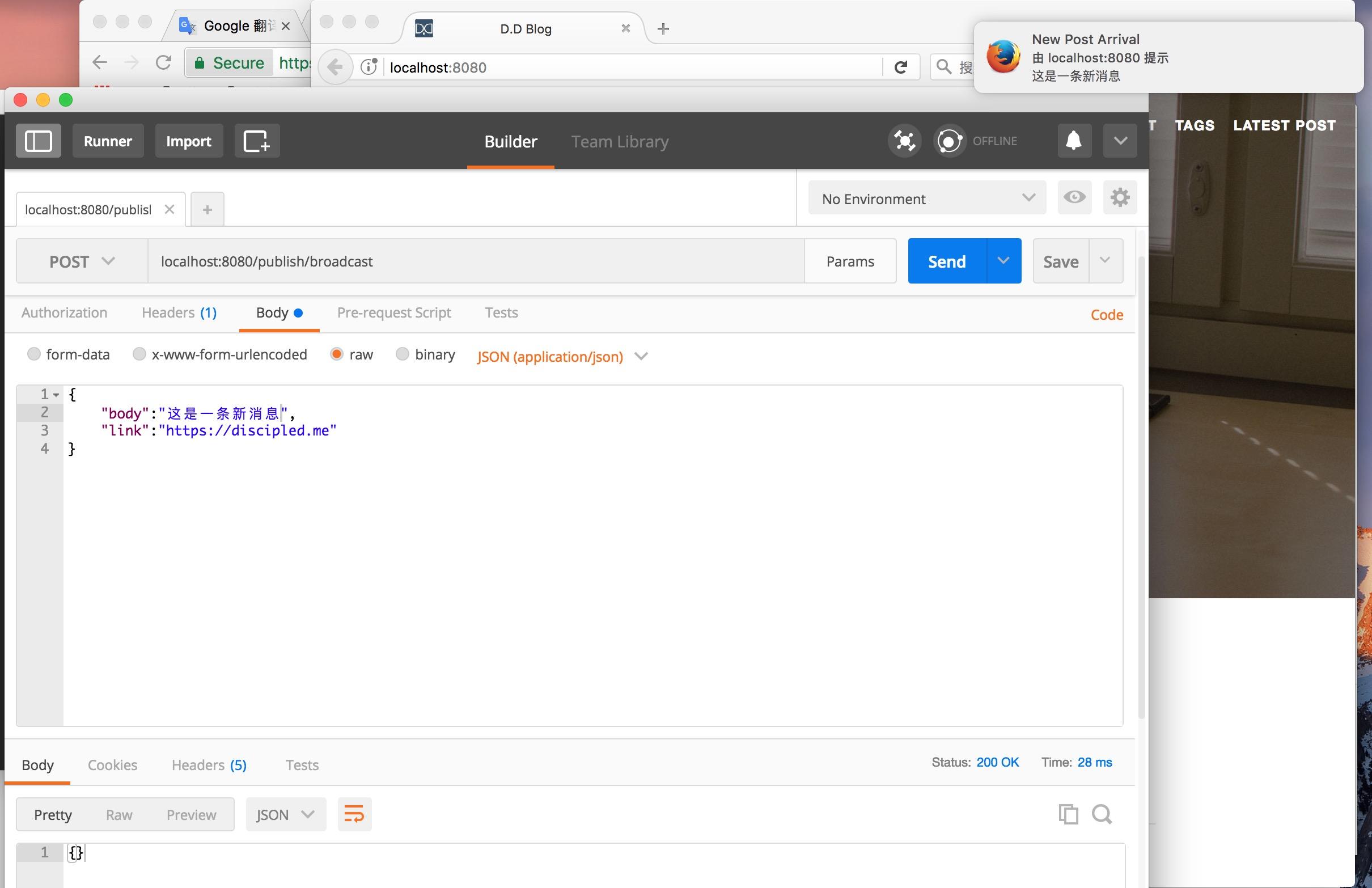Viewport: 1372px width, 888px height.
Task: Switch to the Team Library tab
Action: tap(619, 141)
